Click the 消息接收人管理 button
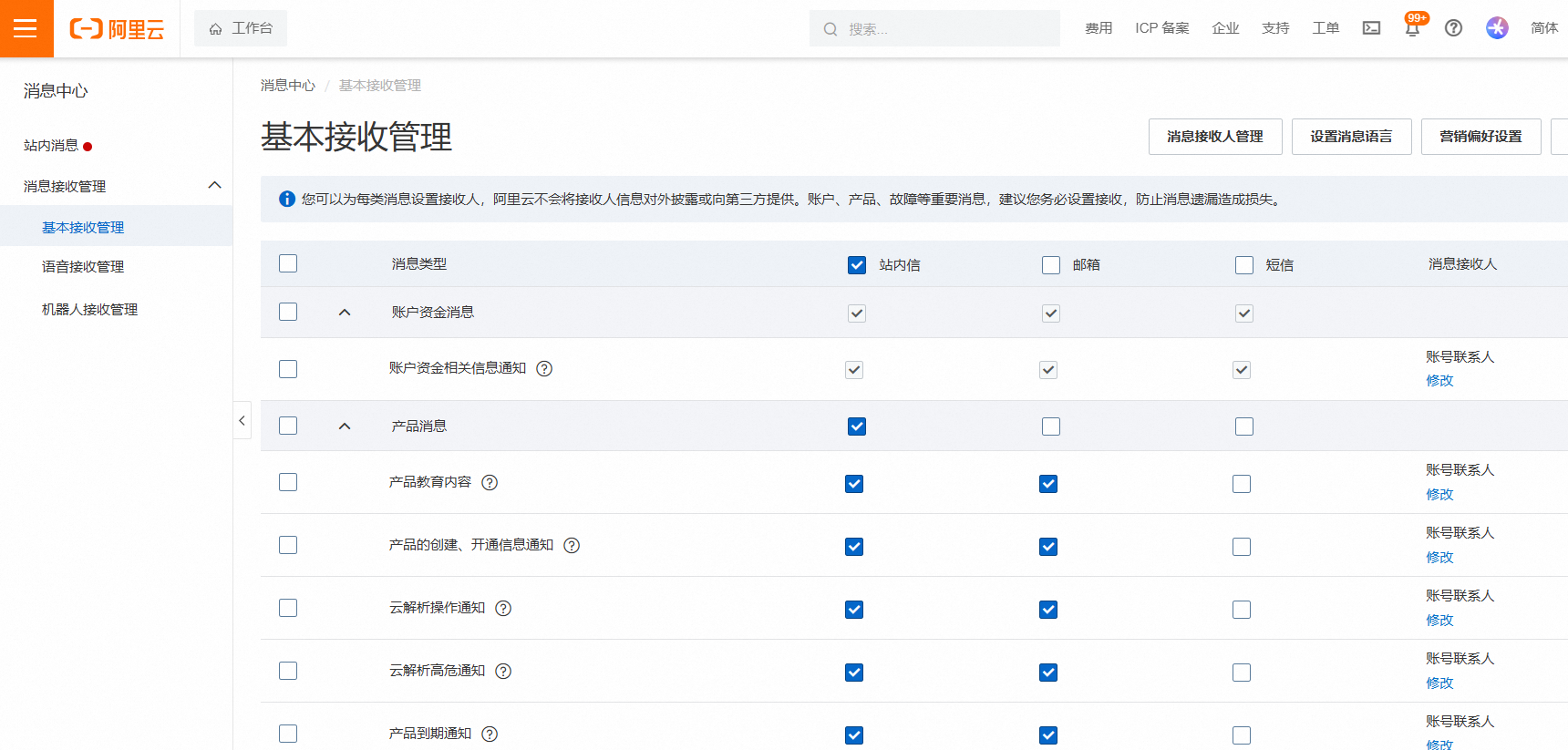Image resolution: width=1568 pixels, height=750 pixels. [1215, 137]
